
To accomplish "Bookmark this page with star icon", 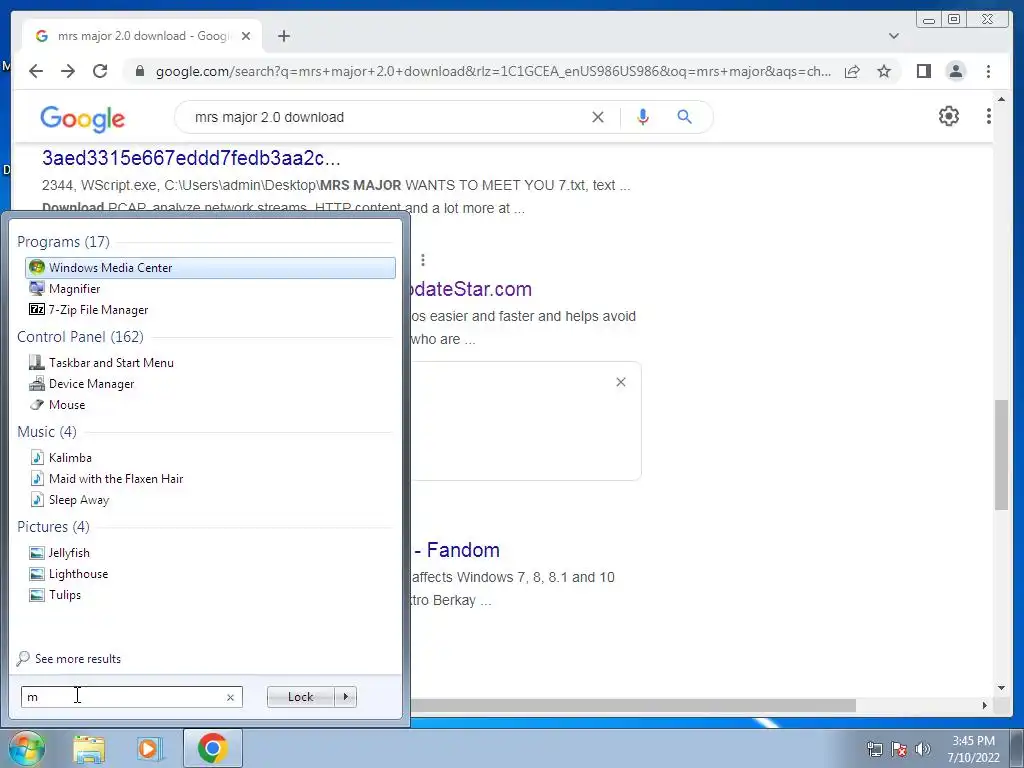I will (x=884, y=71).
